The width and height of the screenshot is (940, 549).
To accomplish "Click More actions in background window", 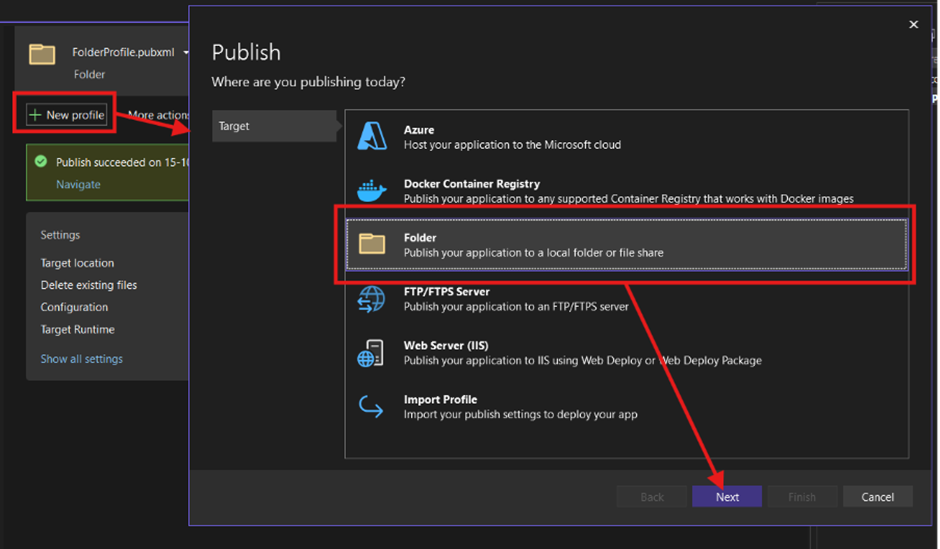I will [x=158, y=114].
